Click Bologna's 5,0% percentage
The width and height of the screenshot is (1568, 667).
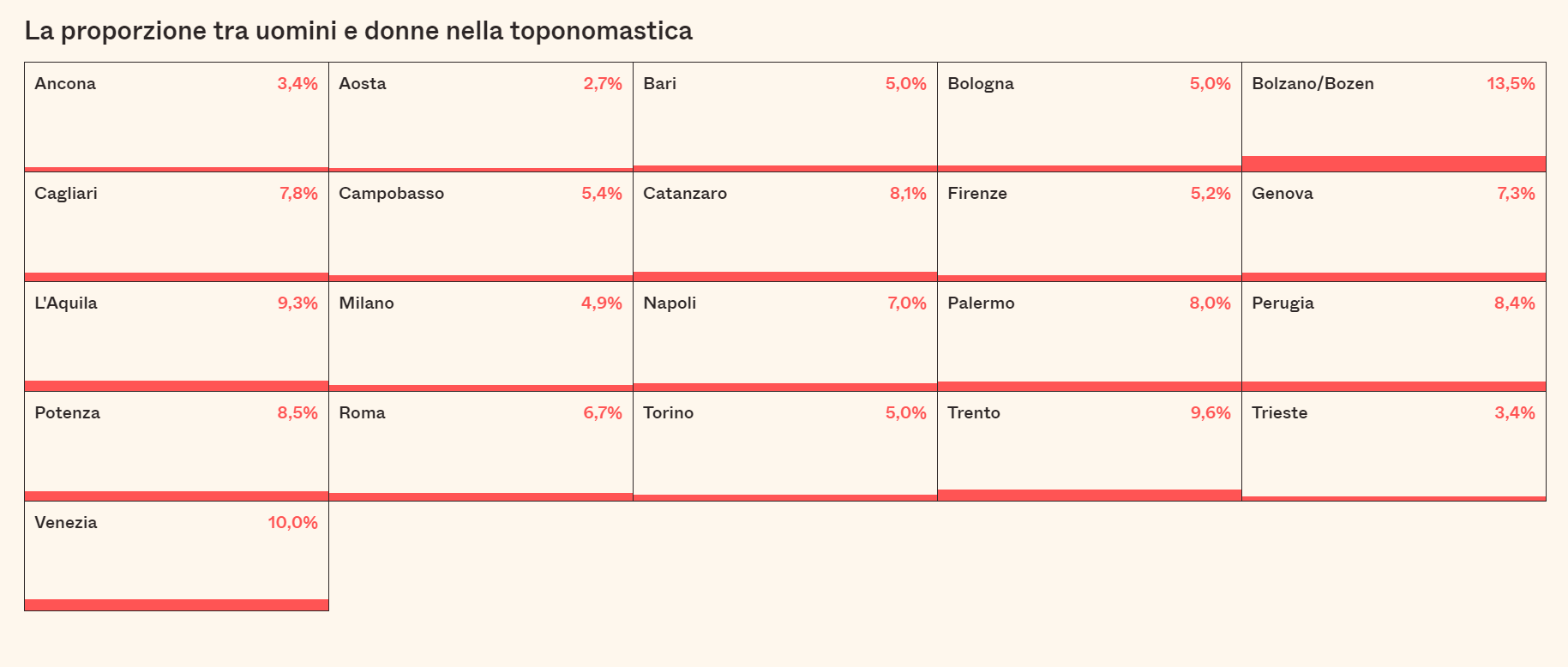(x=1210, y=84)
